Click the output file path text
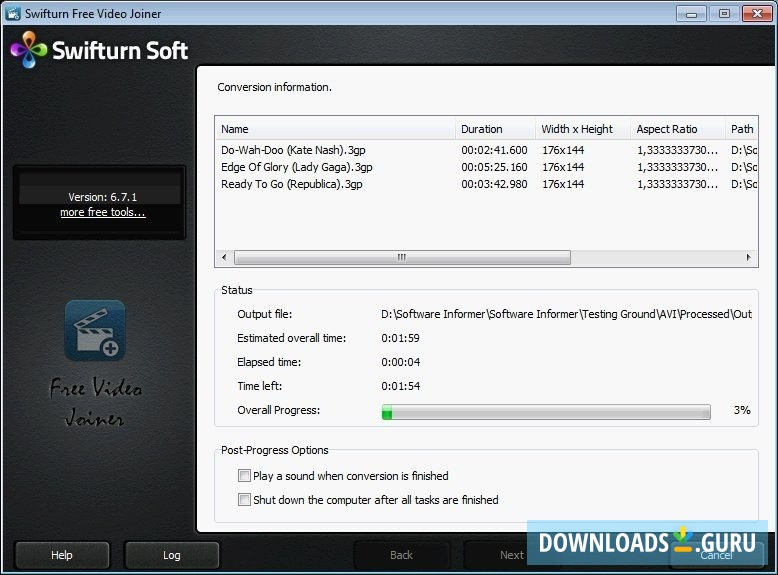This screenshot has height=575, width=778. (566, 314)
